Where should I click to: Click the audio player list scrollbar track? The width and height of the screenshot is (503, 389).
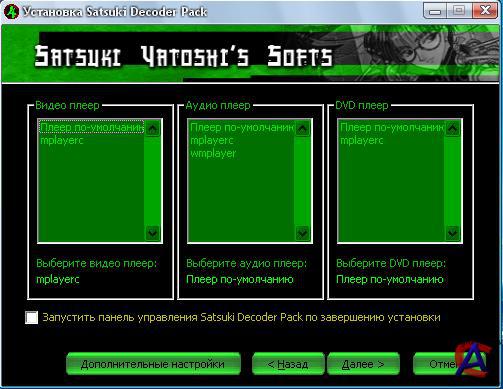[303, 180]
